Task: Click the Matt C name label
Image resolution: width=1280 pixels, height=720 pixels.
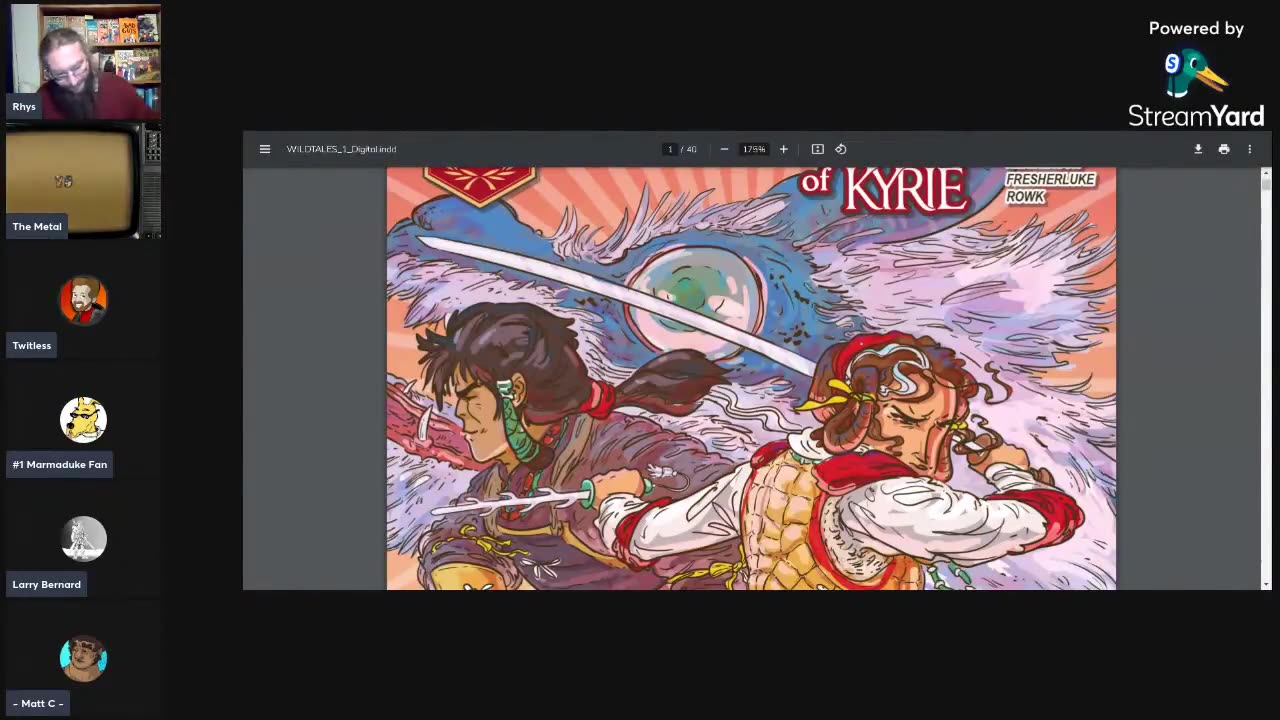Action: tap(38, 703)
